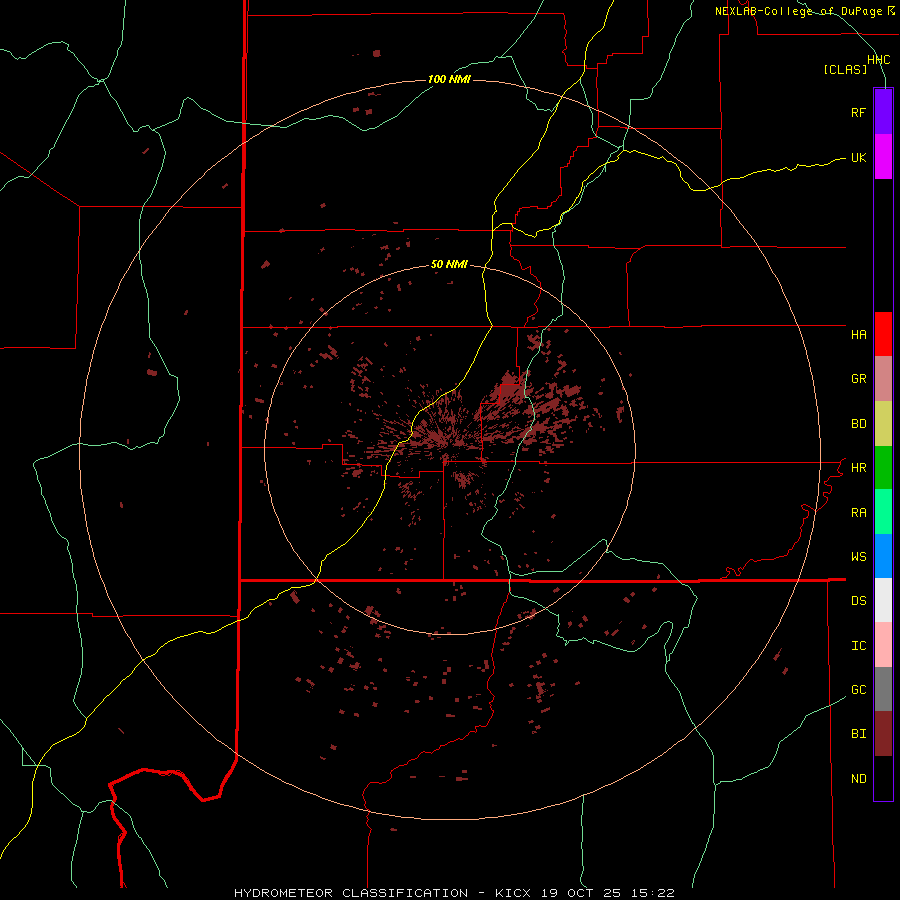
Task: Click the HHC product code label
Action: [879, 60]
